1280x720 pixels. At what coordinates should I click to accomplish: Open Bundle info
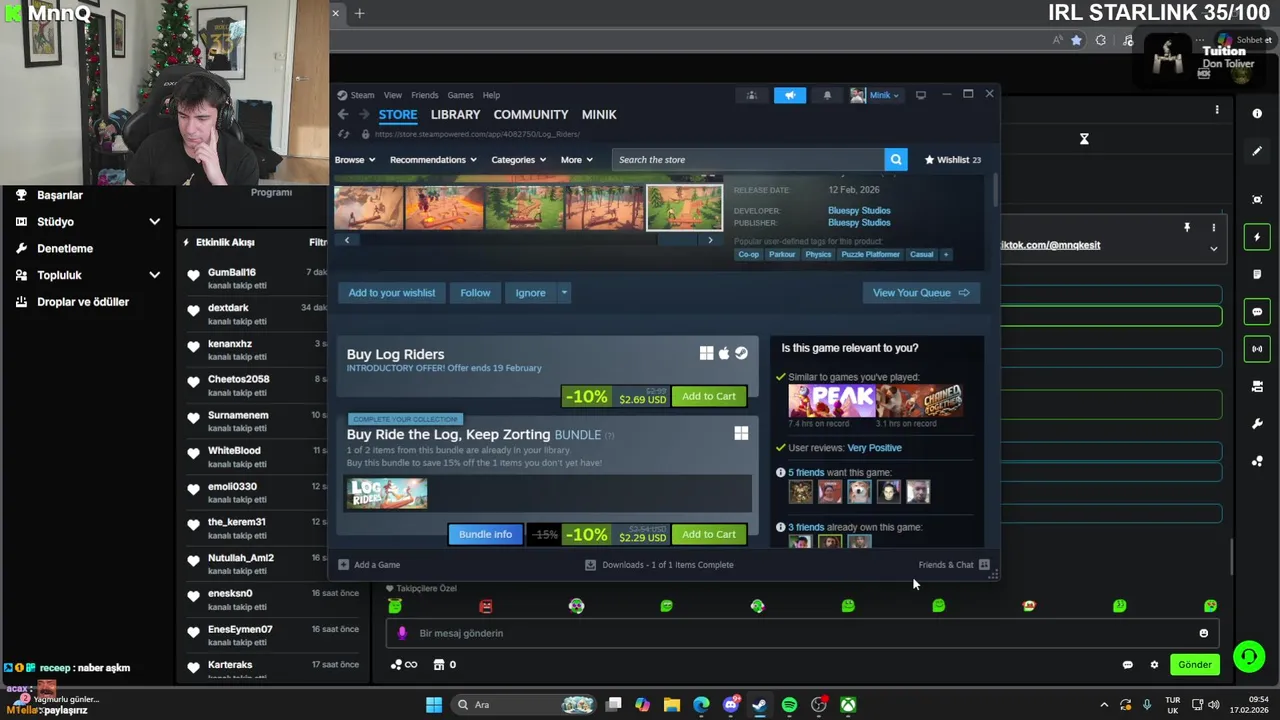click(x=485, y=535)
